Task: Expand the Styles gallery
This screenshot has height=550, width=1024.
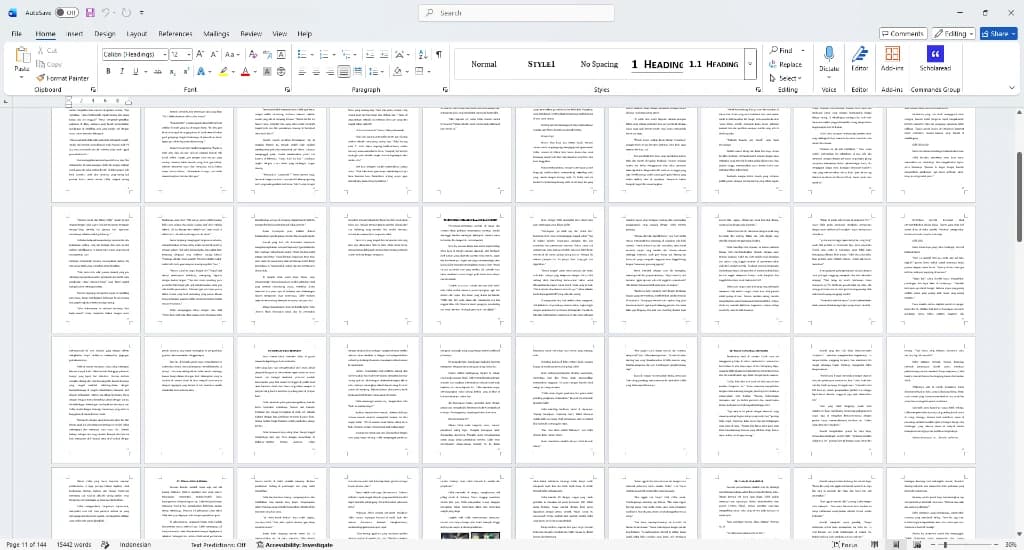Action: click(750, 65)
